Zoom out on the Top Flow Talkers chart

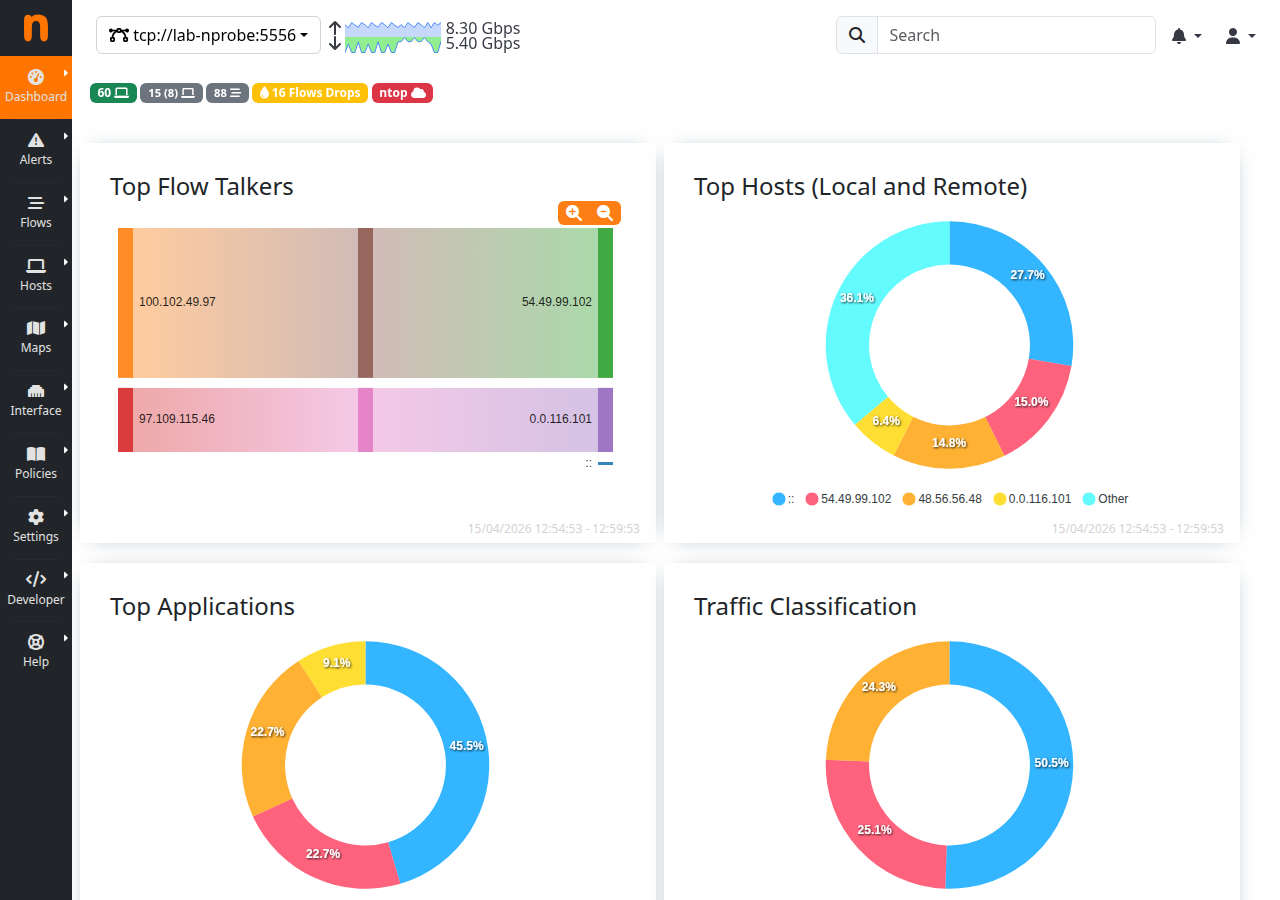[605, 213]
